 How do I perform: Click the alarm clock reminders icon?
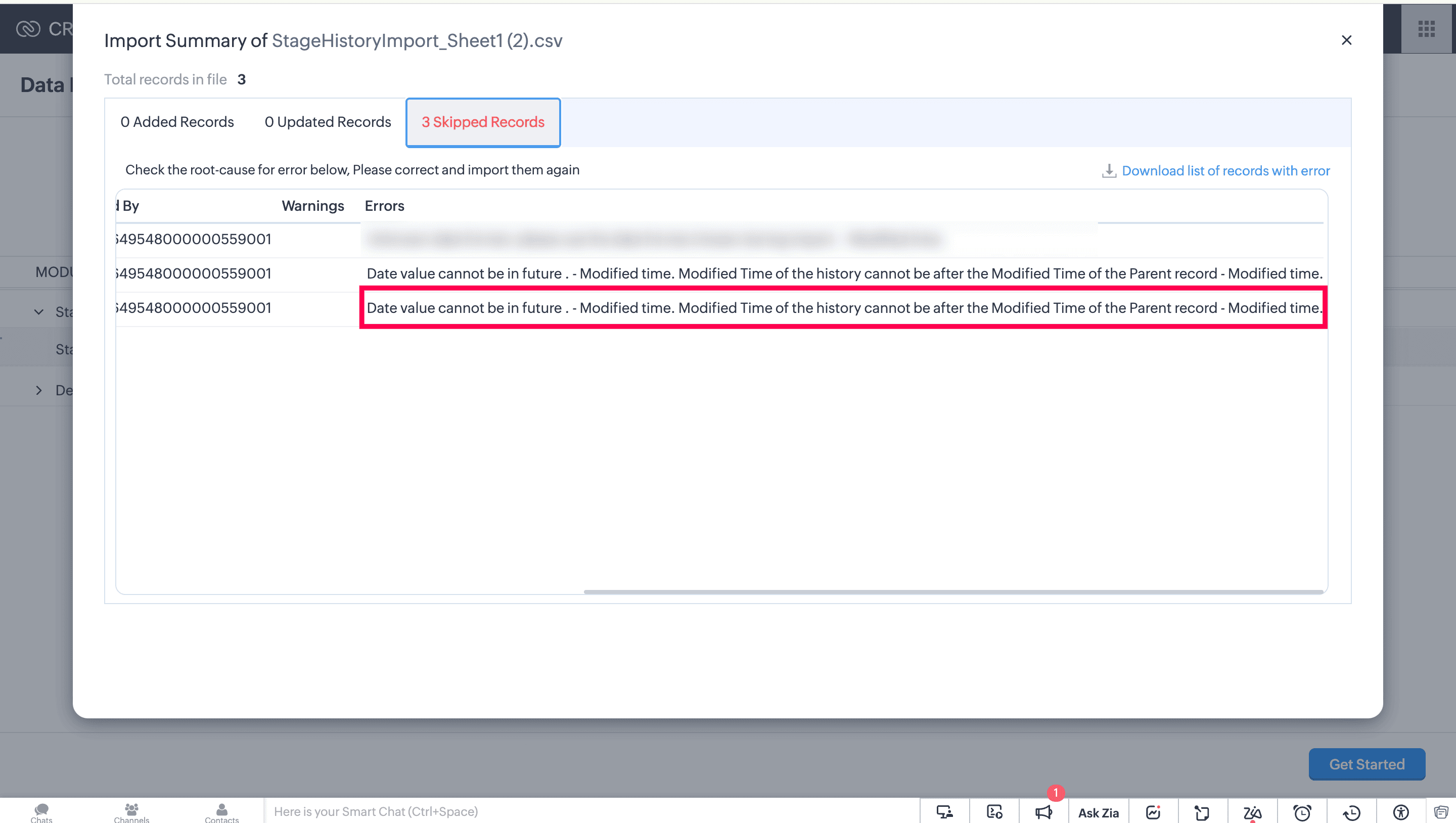1302,812
